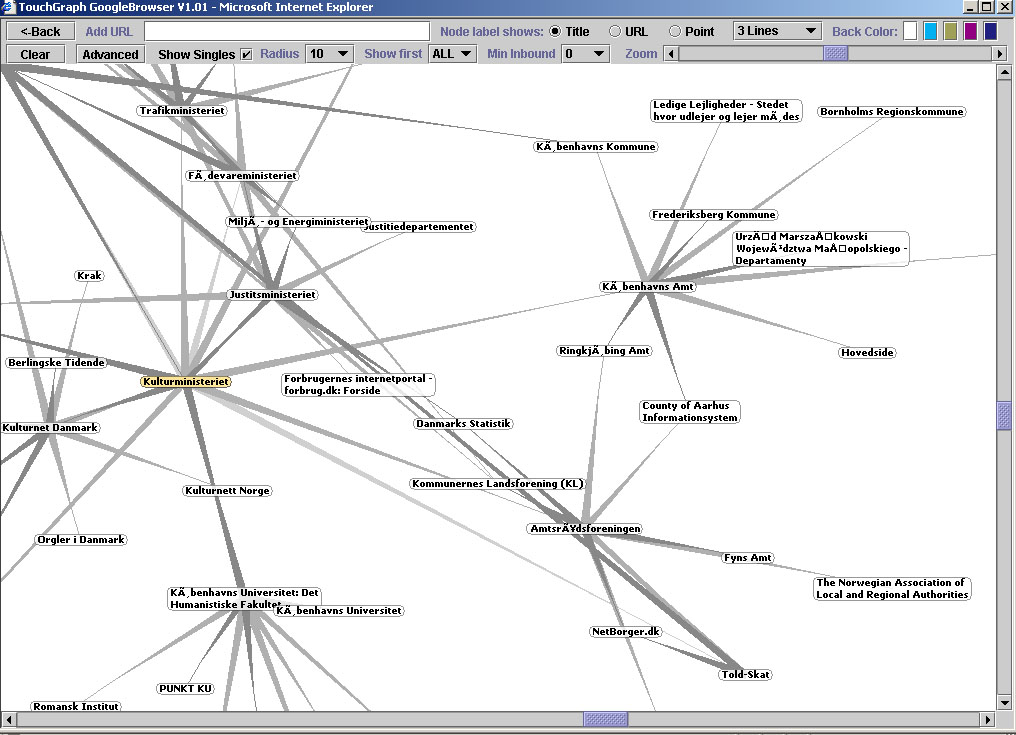Click the Københavns Universitet node
Viewport: 1016px width, 735px height.
pyautogui.click(x=339, y=611)
